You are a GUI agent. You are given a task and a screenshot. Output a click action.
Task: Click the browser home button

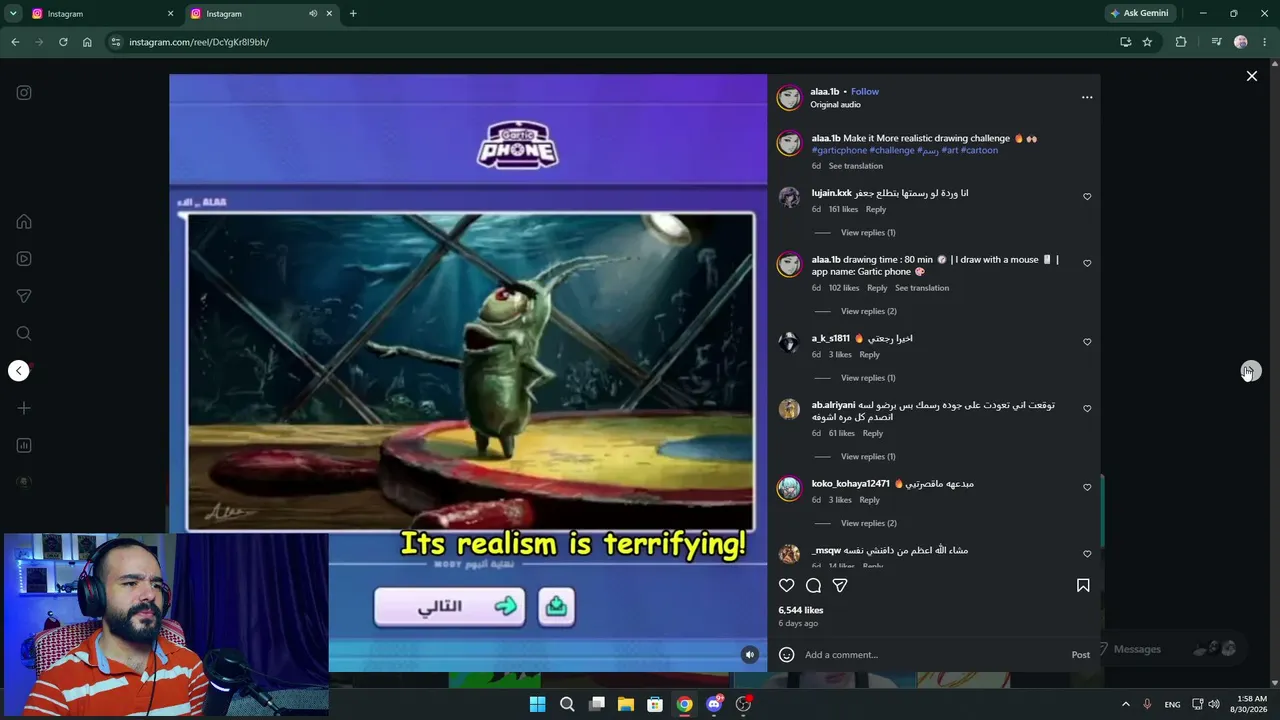point(87,42)
